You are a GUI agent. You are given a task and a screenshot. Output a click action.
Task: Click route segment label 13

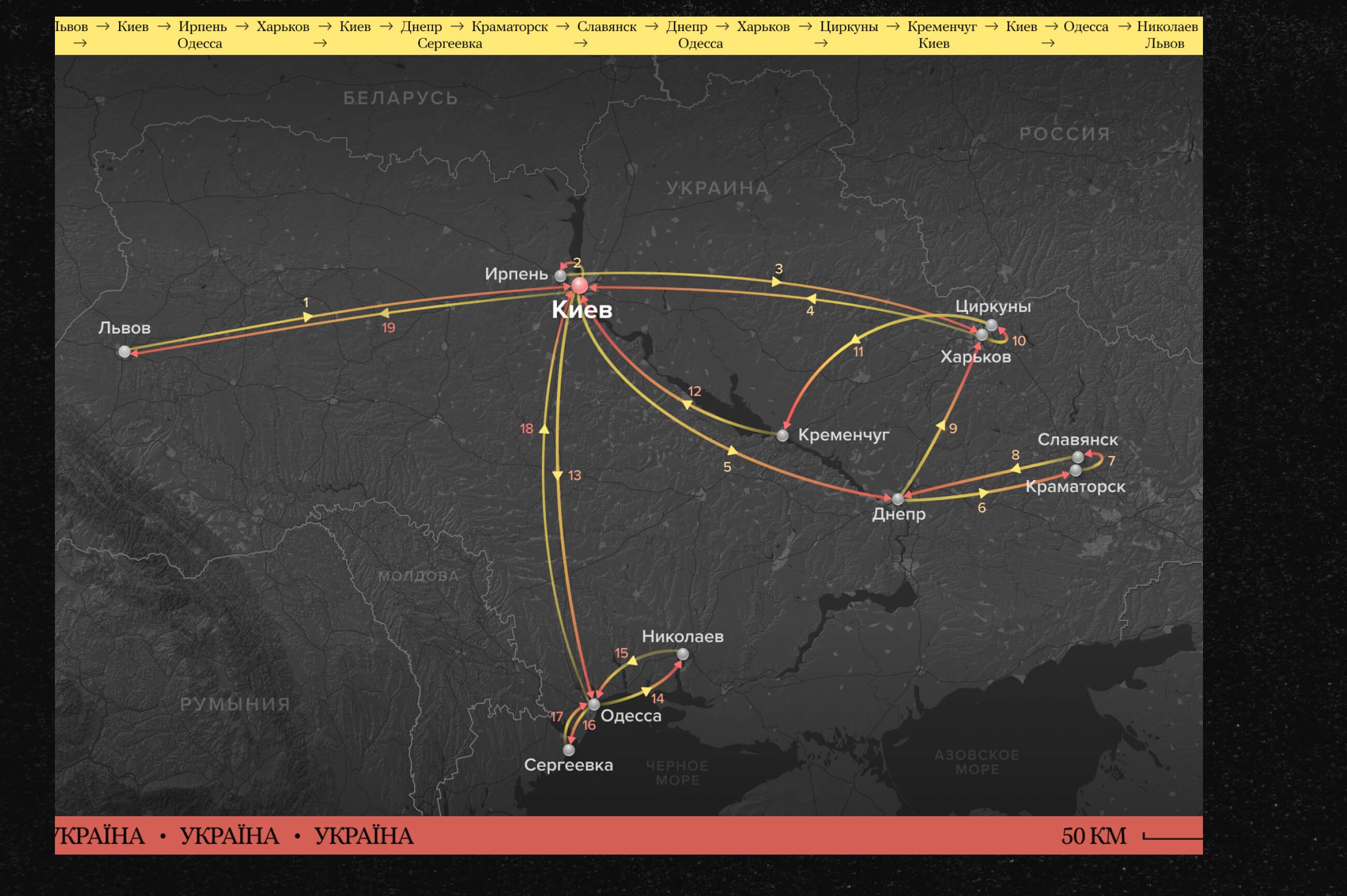575,475
